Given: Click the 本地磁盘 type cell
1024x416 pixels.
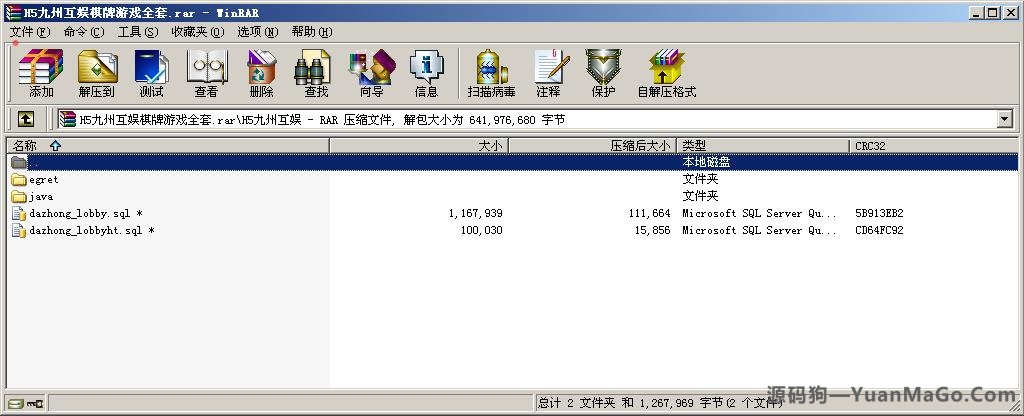Looking at the screenshot, I should pos(706,162).
